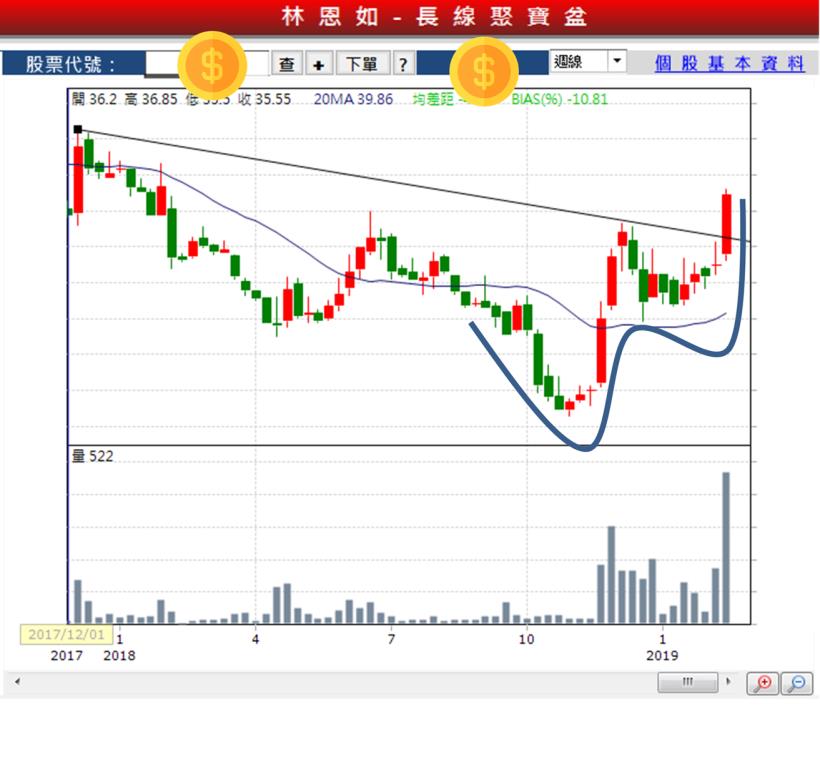Open the 個股基本資料 link
This screenshot has height=765, width=820.
(729, 63)
